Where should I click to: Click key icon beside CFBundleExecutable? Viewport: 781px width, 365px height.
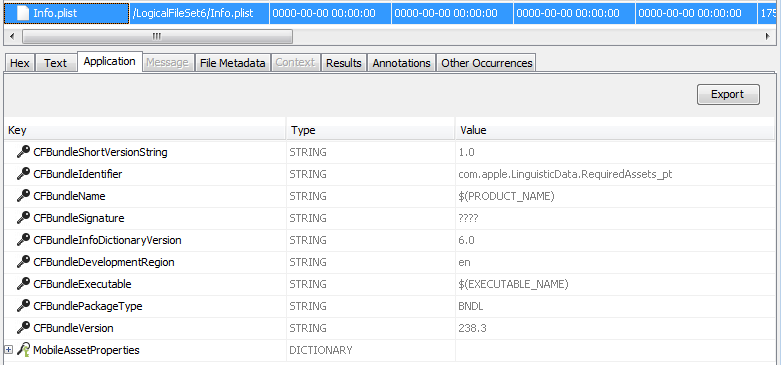click(23, 284)
